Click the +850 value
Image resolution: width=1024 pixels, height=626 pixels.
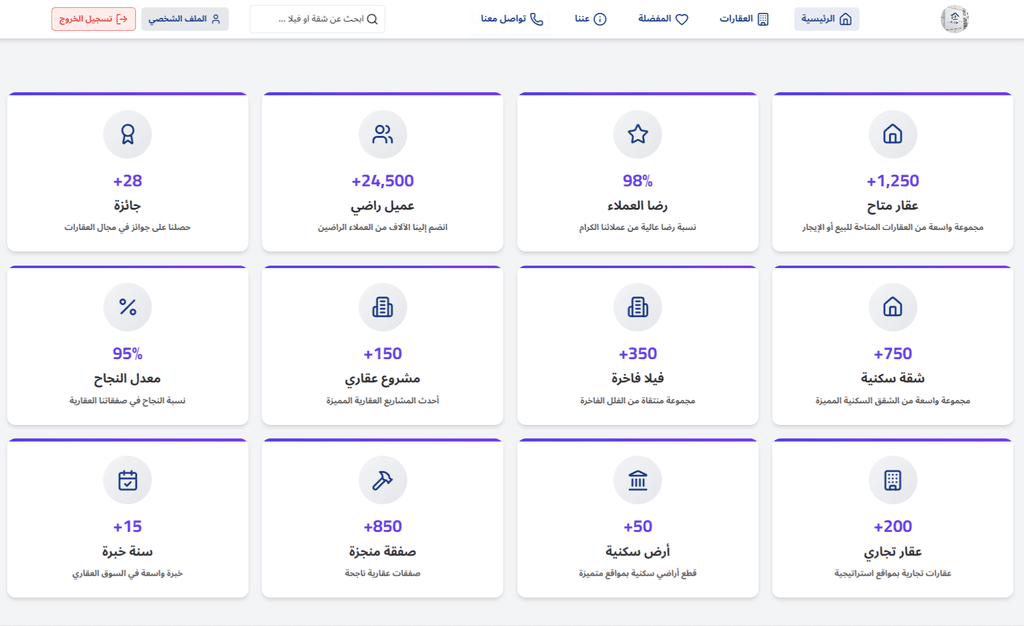pos(383,526)
